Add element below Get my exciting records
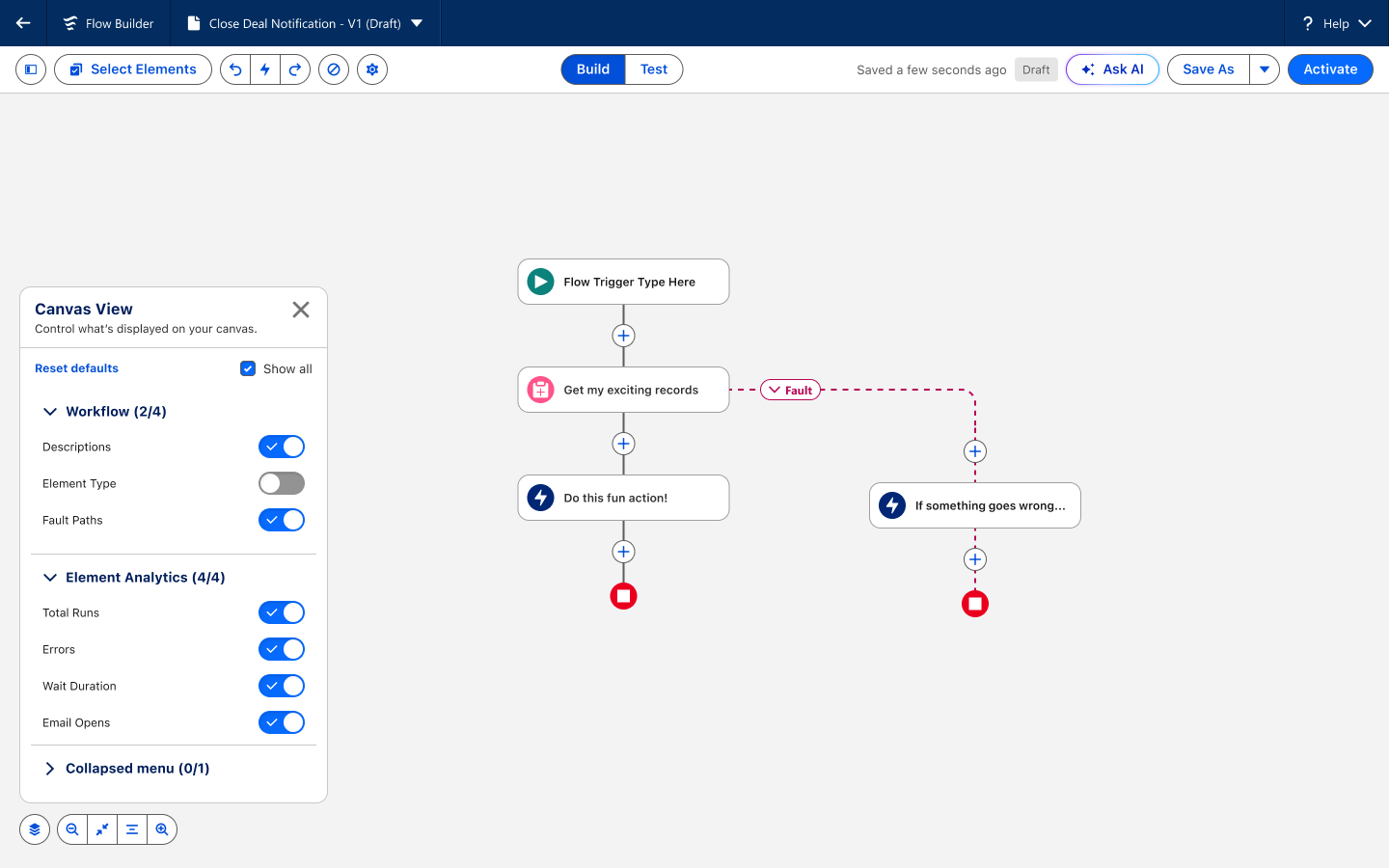 [x=624, y=444]
